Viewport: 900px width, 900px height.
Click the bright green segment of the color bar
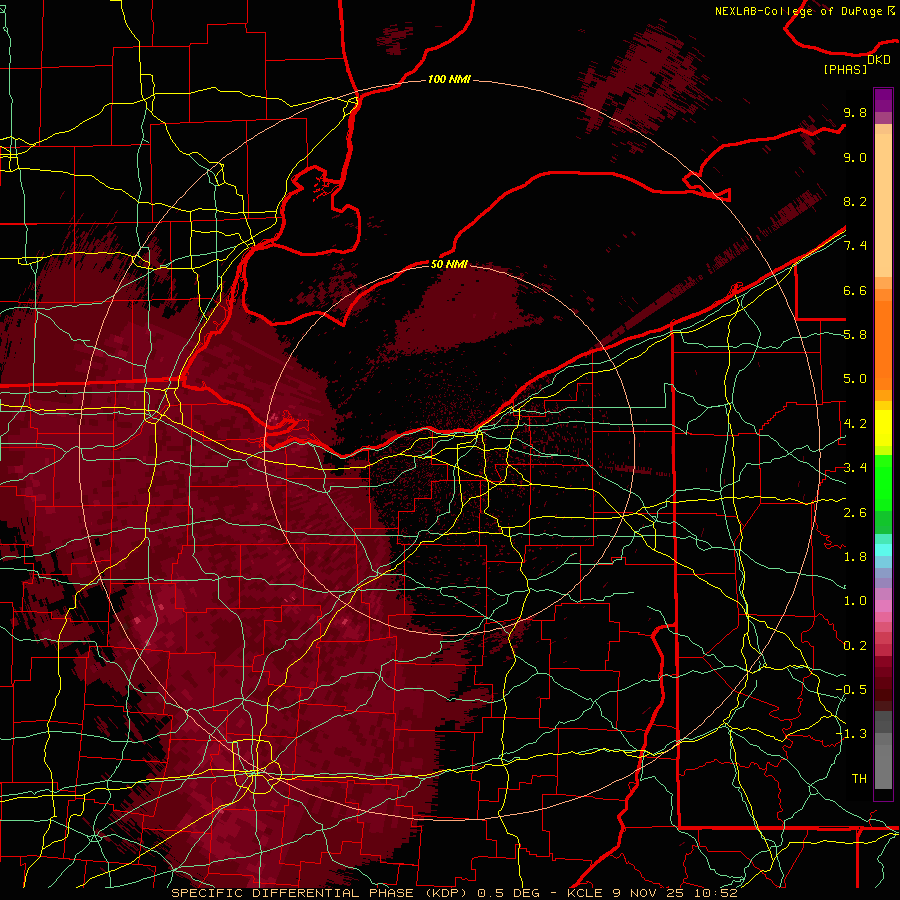(x=883, y=484)
